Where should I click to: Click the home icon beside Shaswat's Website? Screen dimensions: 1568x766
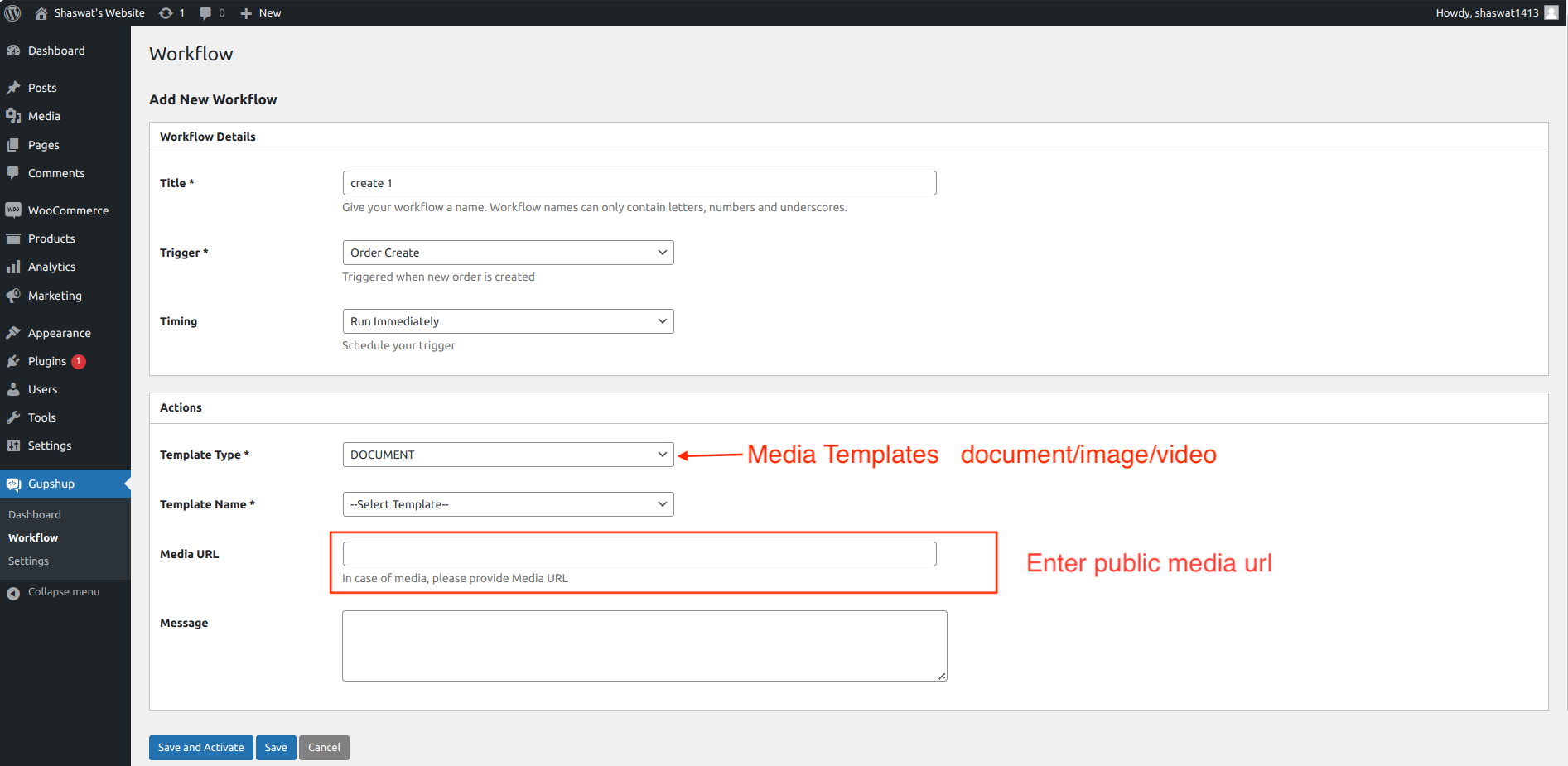pyautogui.click(x=41, y=13)
